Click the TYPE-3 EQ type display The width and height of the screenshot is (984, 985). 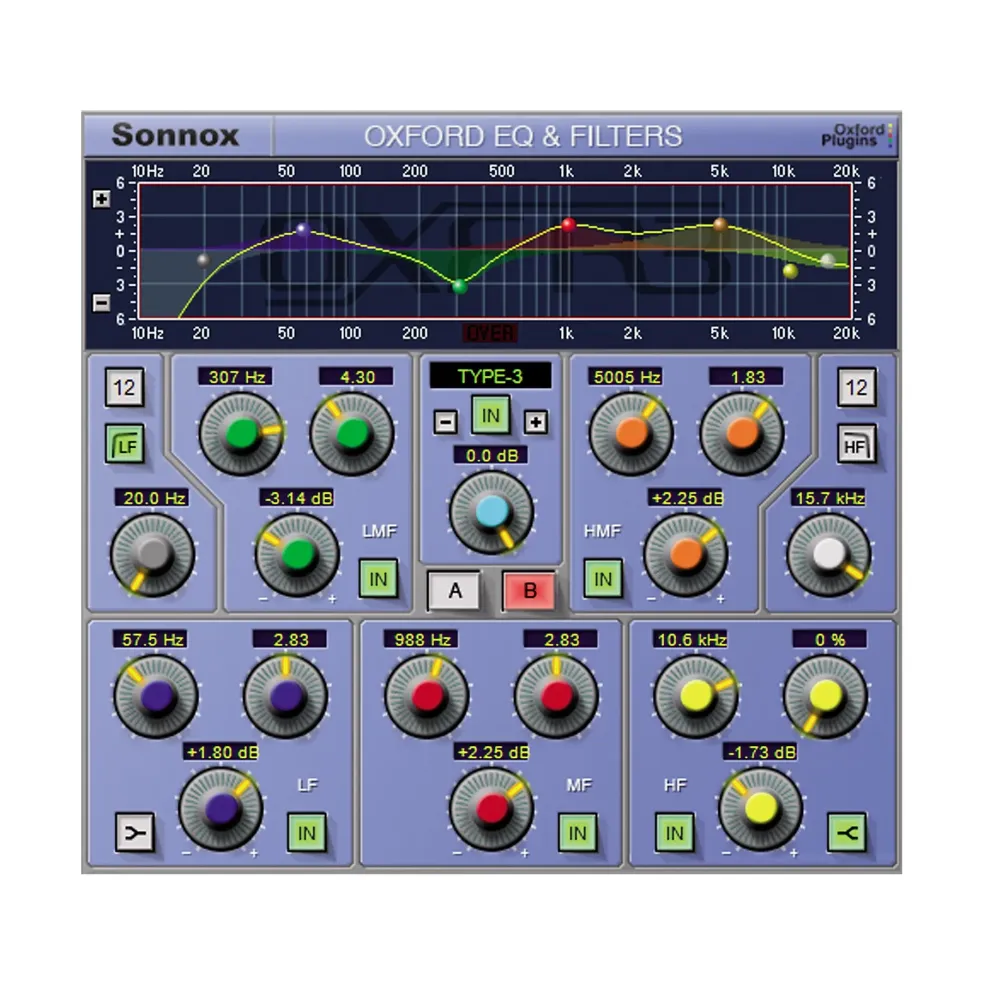pos(490,376)
